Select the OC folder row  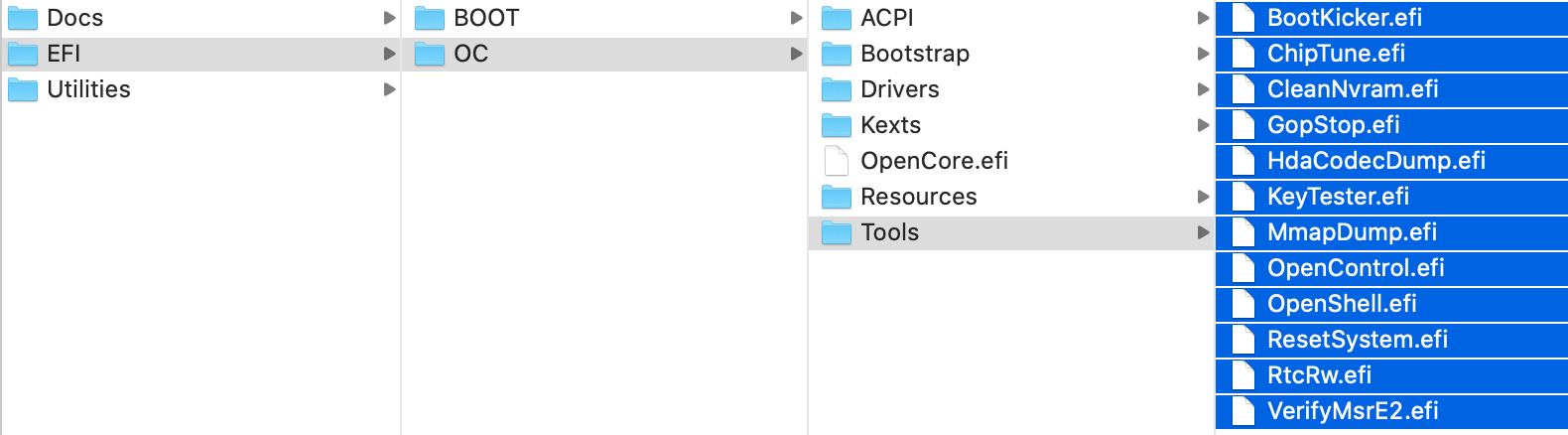click(604, 54)
